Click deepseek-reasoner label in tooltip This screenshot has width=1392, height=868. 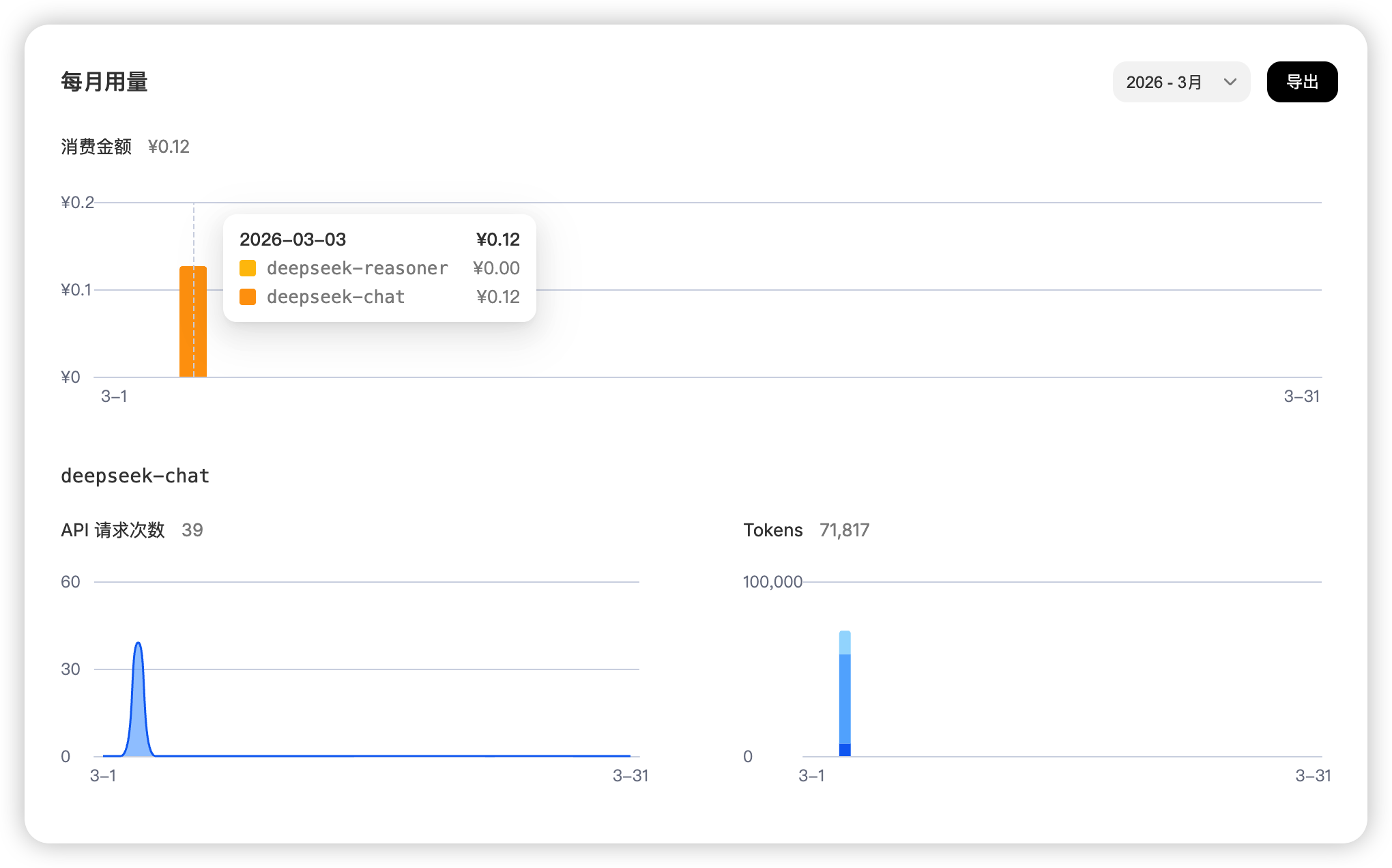(357, 268)
